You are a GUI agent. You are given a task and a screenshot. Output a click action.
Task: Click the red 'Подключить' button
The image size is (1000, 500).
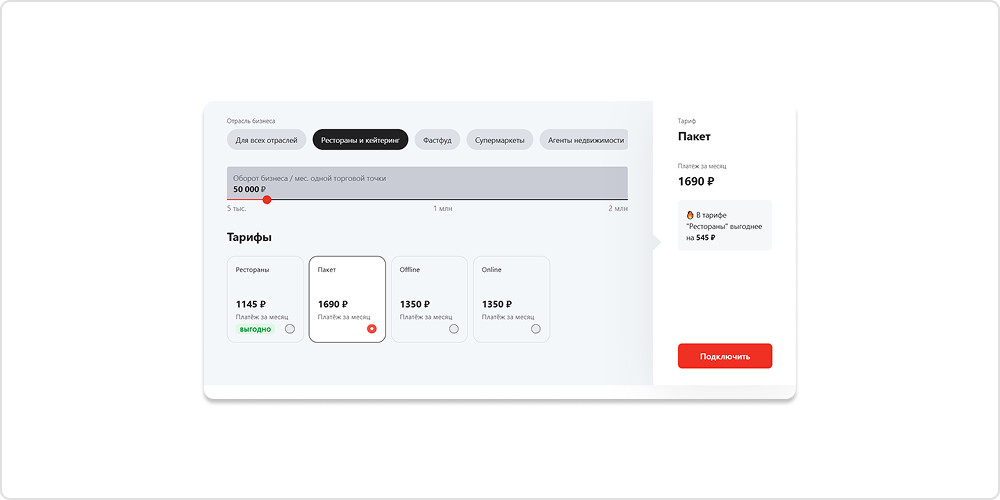tap(725, 356)
